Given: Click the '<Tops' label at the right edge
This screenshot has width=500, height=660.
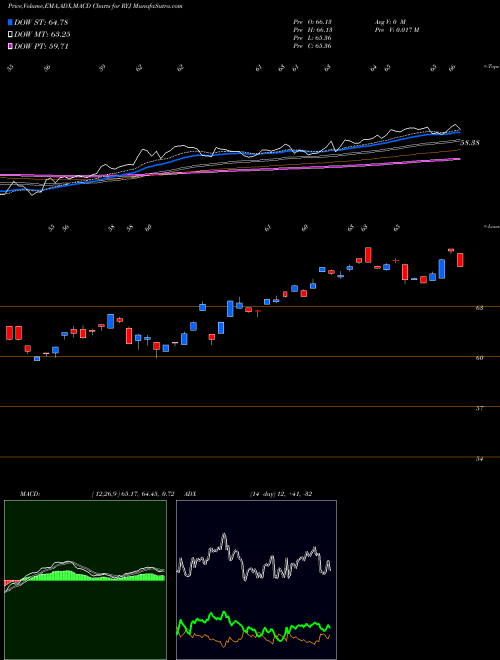Looking at the screenshot, I should pyautogui.click(x=491, y=67).
